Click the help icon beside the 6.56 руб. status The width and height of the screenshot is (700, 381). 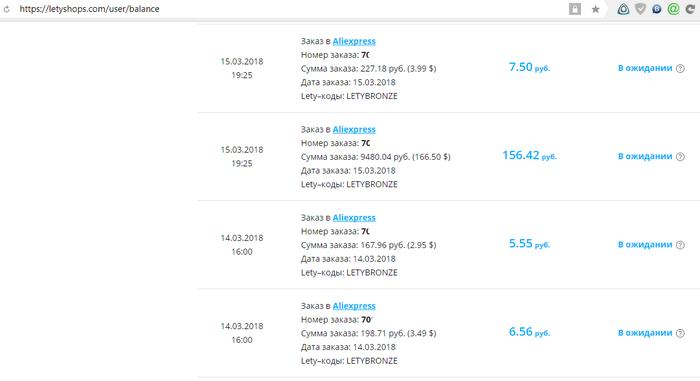(680, 333)
